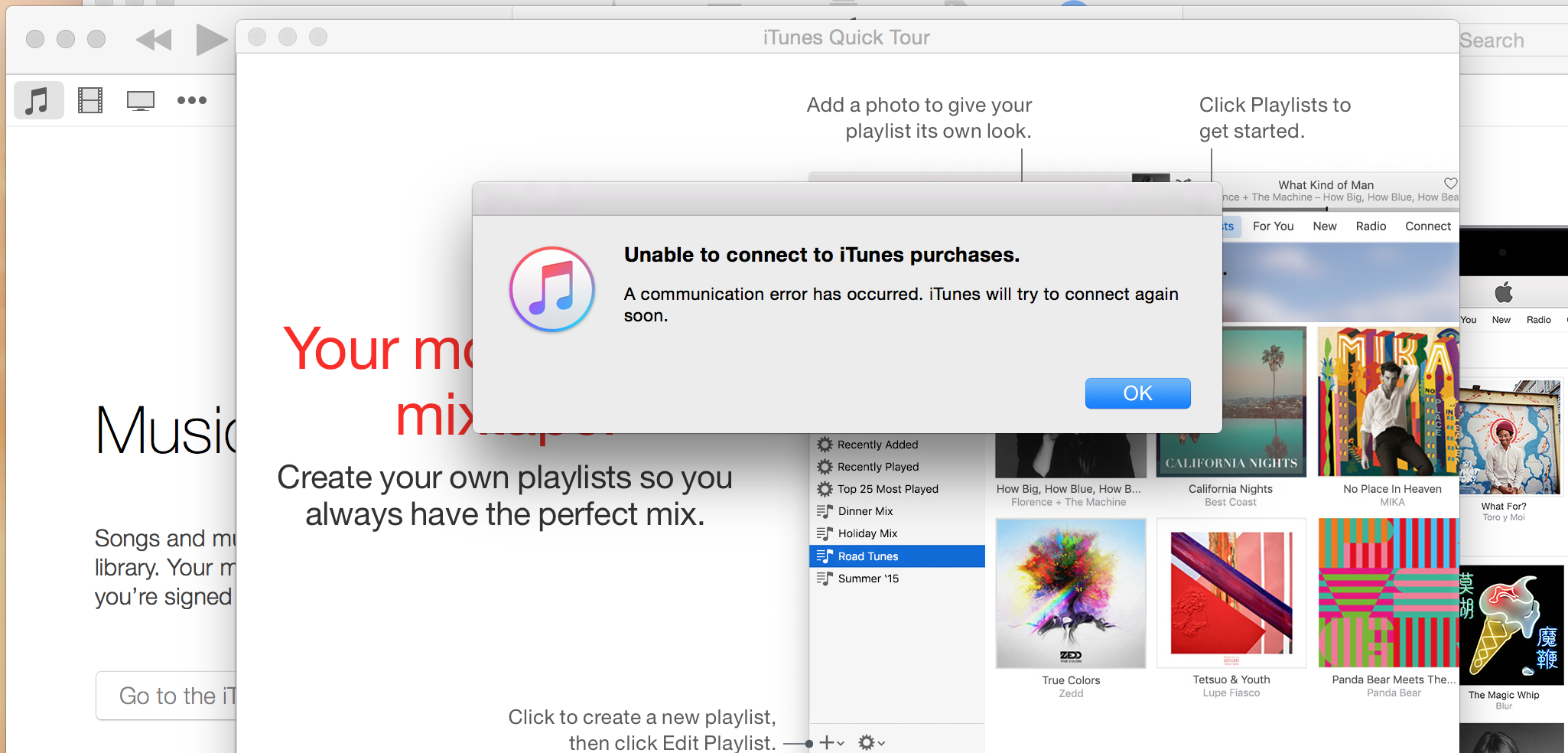Image resolution: width=1568 pixels, height=753 pixels.
Task: Open The Magic Whip album cover
Action: (x=1511, y=624)
